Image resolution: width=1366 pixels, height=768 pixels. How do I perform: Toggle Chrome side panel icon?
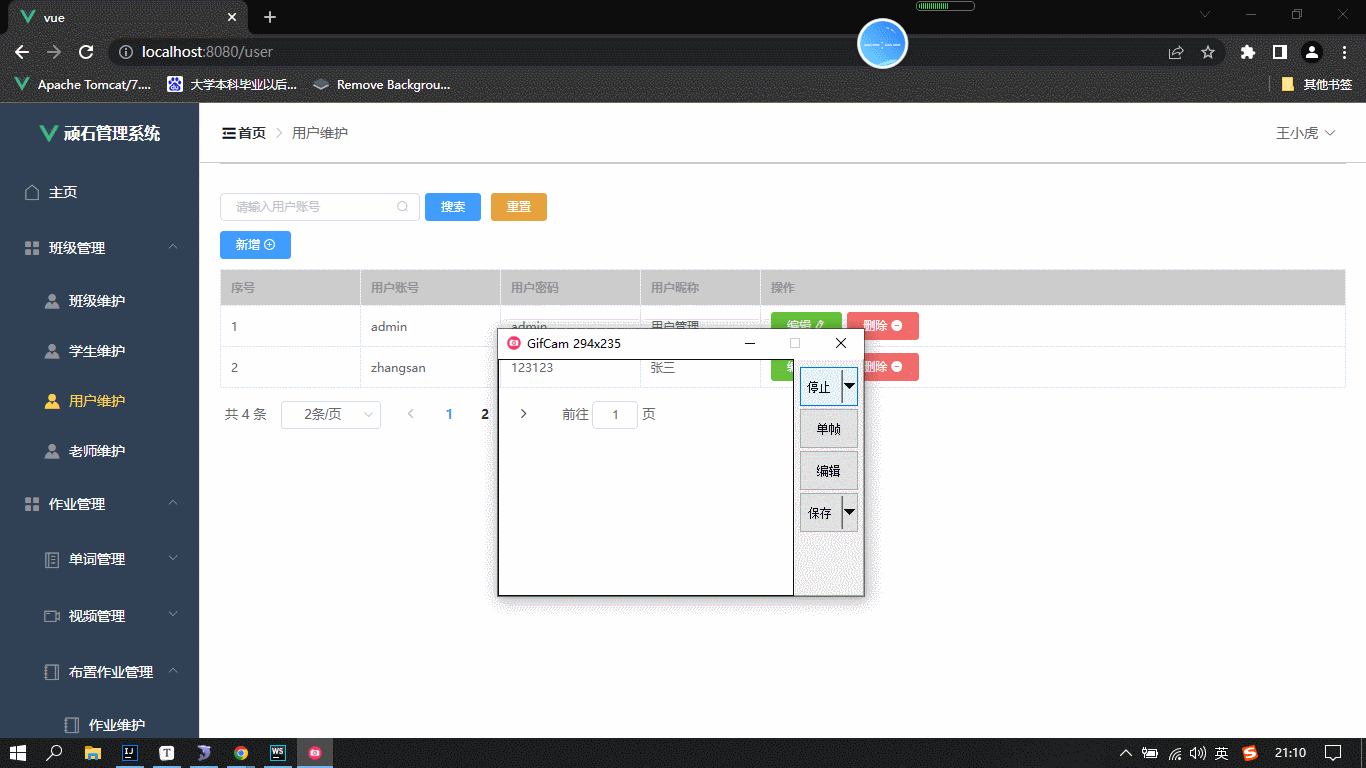1279,52
